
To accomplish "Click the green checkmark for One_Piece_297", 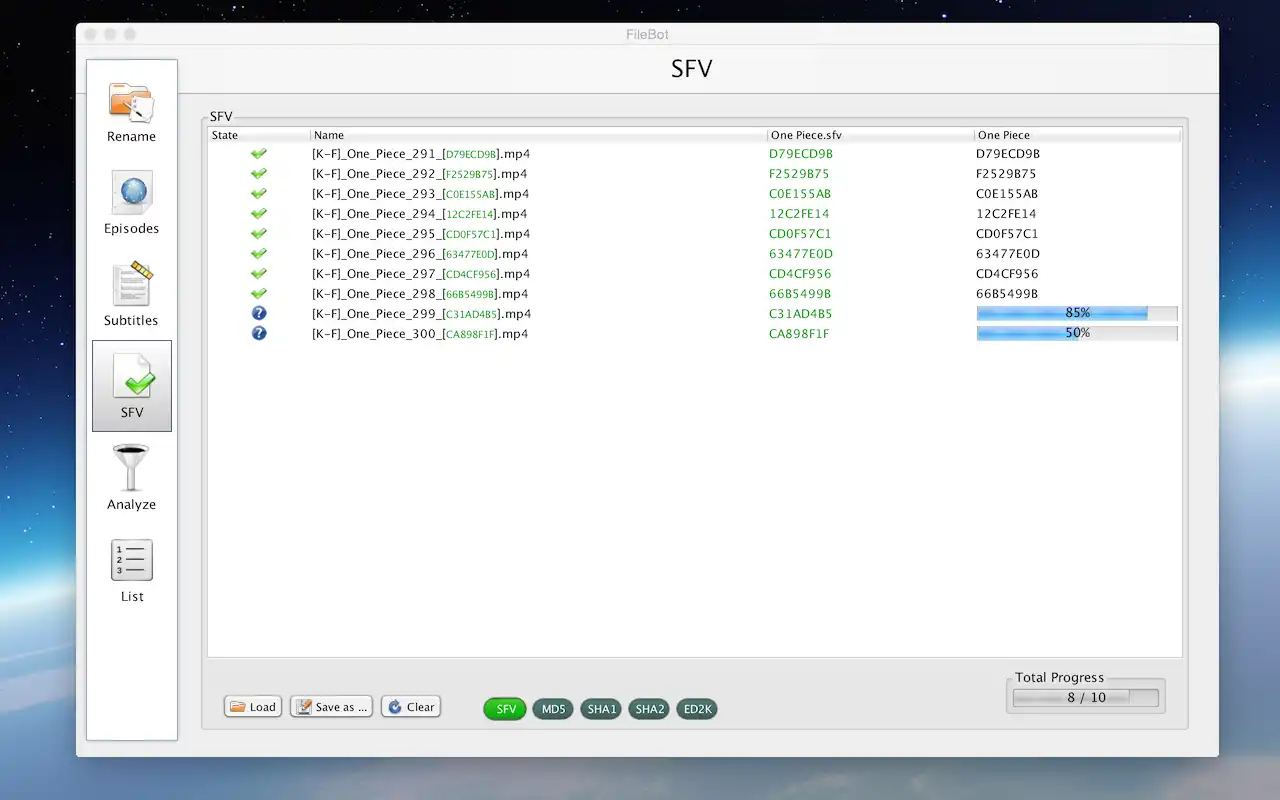I will (x=259, y=274).
